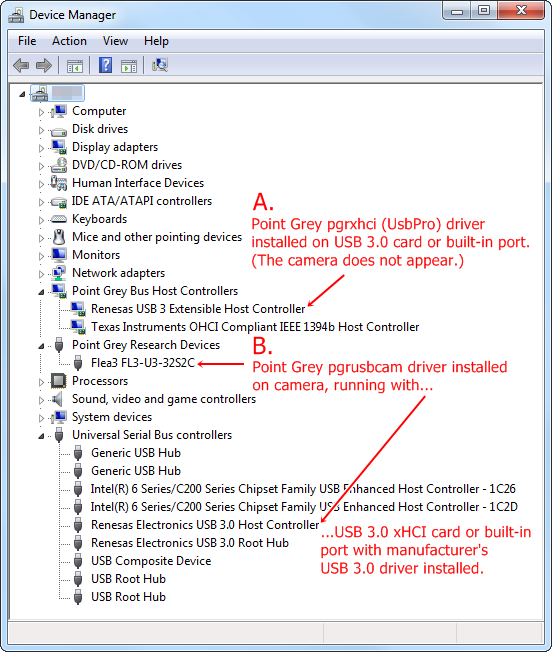Viewport: 552px width, 652px height.
Task: Select Renesas USB 3 Extensible Host Controller
Action: 198,309
